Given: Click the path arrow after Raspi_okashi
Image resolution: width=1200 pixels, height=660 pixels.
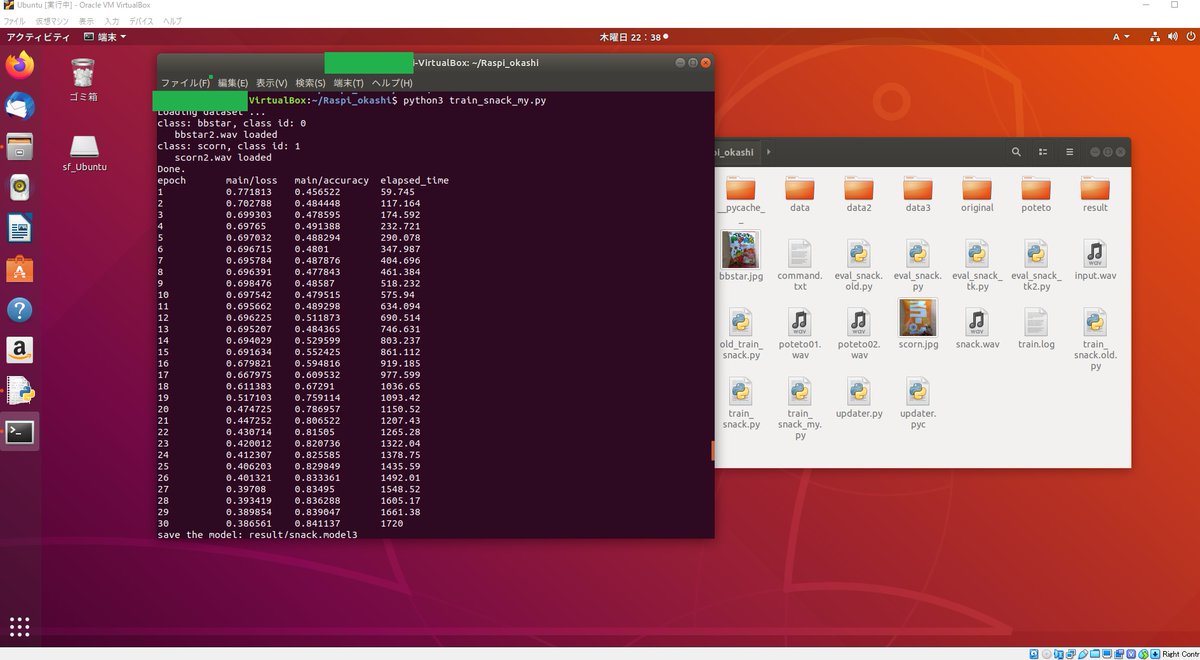Looking at the screenshot, I should [768, 152].
